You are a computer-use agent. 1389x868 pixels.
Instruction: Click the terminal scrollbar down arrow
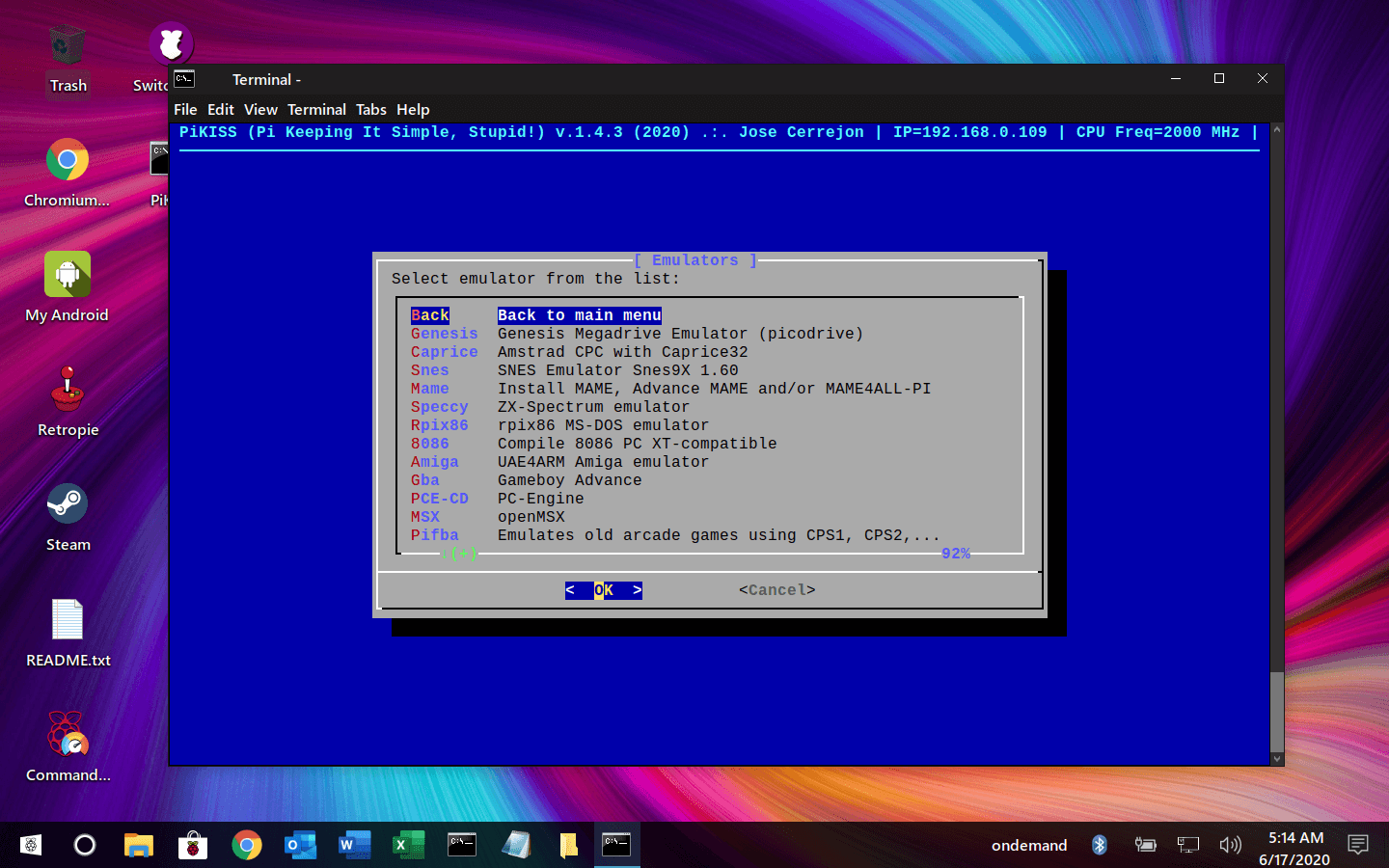click(x=1277, y=759)
